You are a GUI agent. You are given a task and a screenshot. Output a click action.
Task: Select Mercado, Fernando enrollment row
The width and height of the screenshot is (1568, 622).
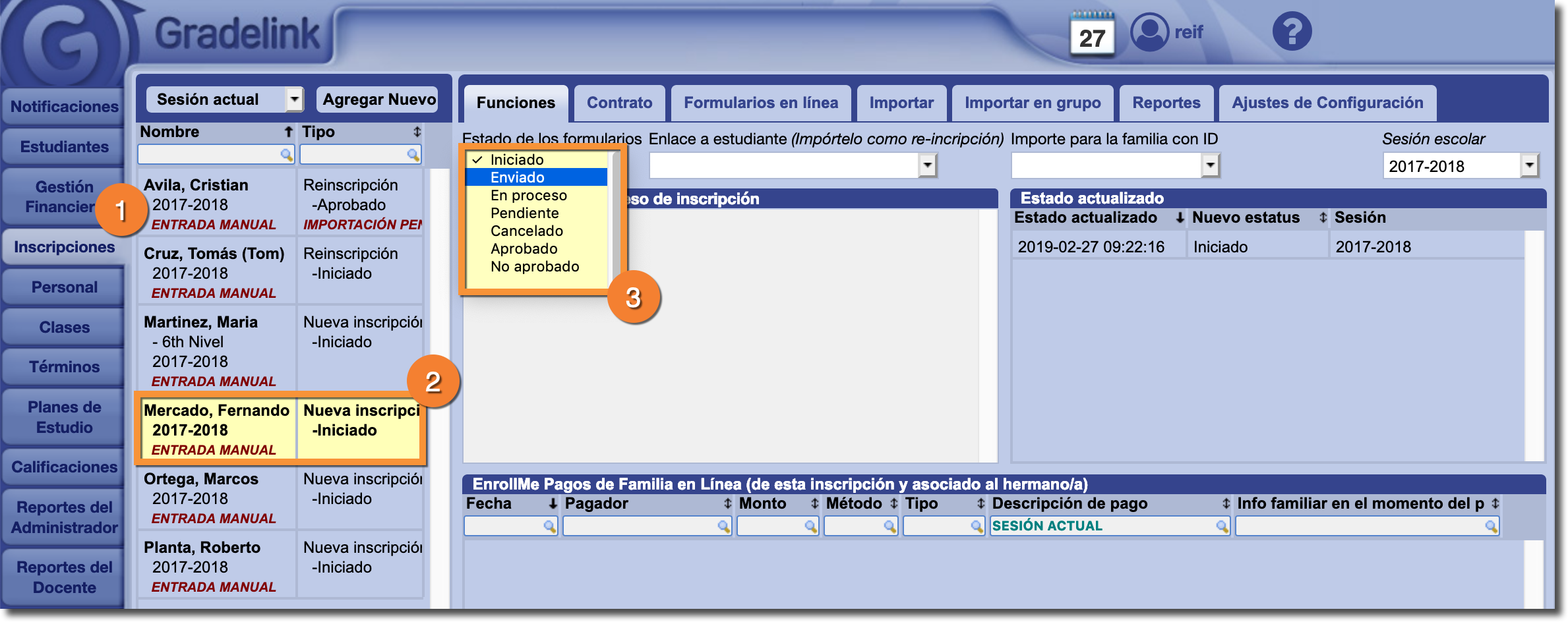pos(216,429)
